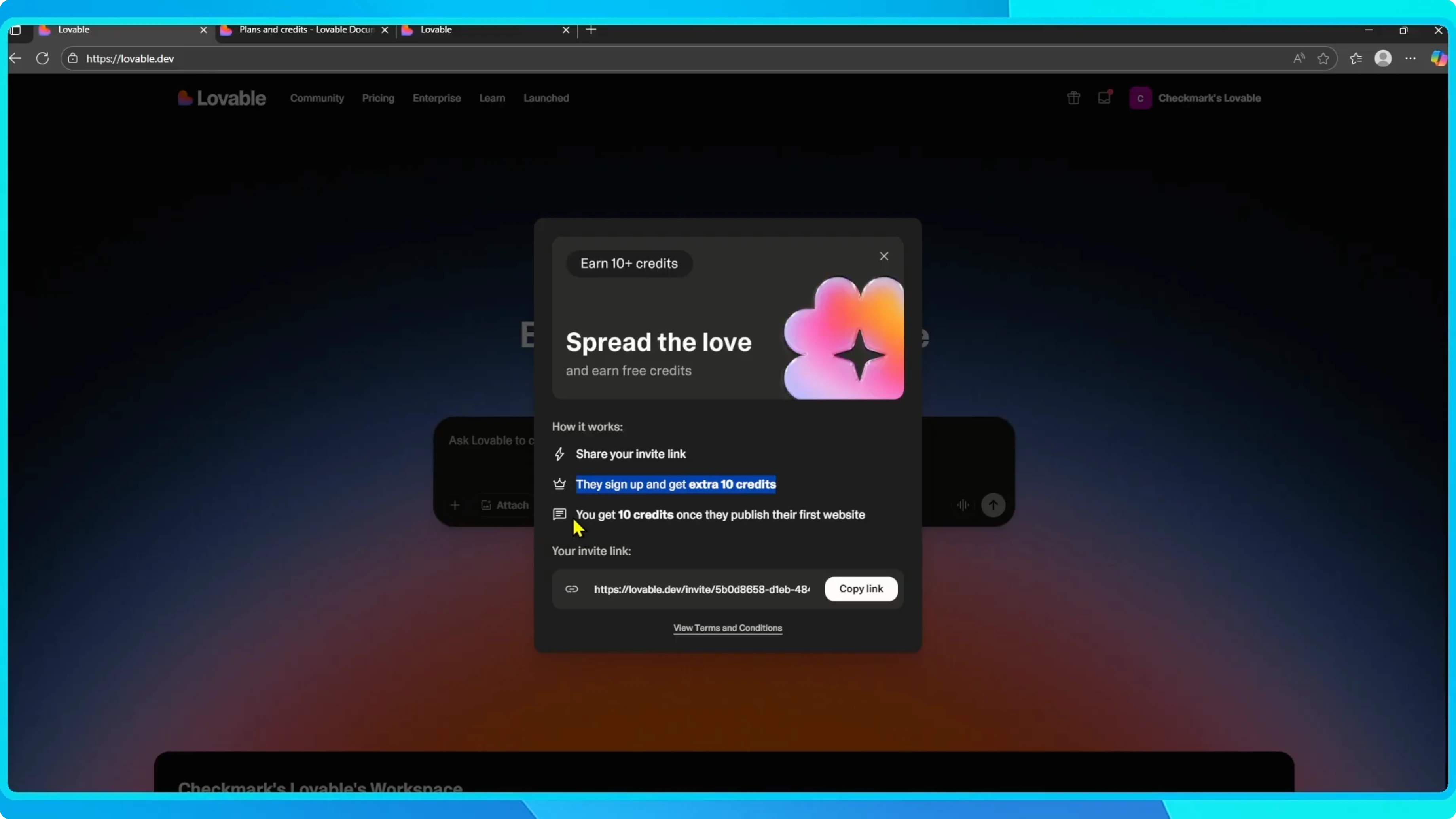Click the message icon beside You get 10 credits
Image resolution: width=1456 pixels, height=819 pixels.
coord(559,514)
